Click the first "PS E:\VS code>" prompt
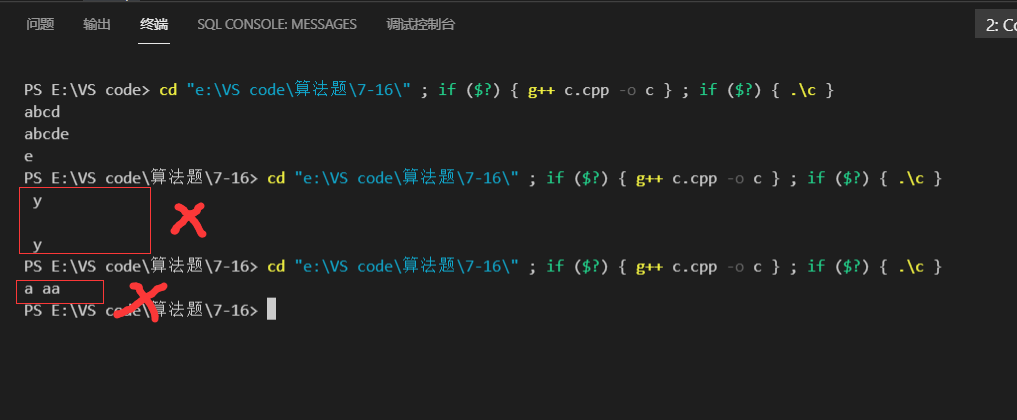Screen dimensions: 1017x420 [x=87, y=90]
